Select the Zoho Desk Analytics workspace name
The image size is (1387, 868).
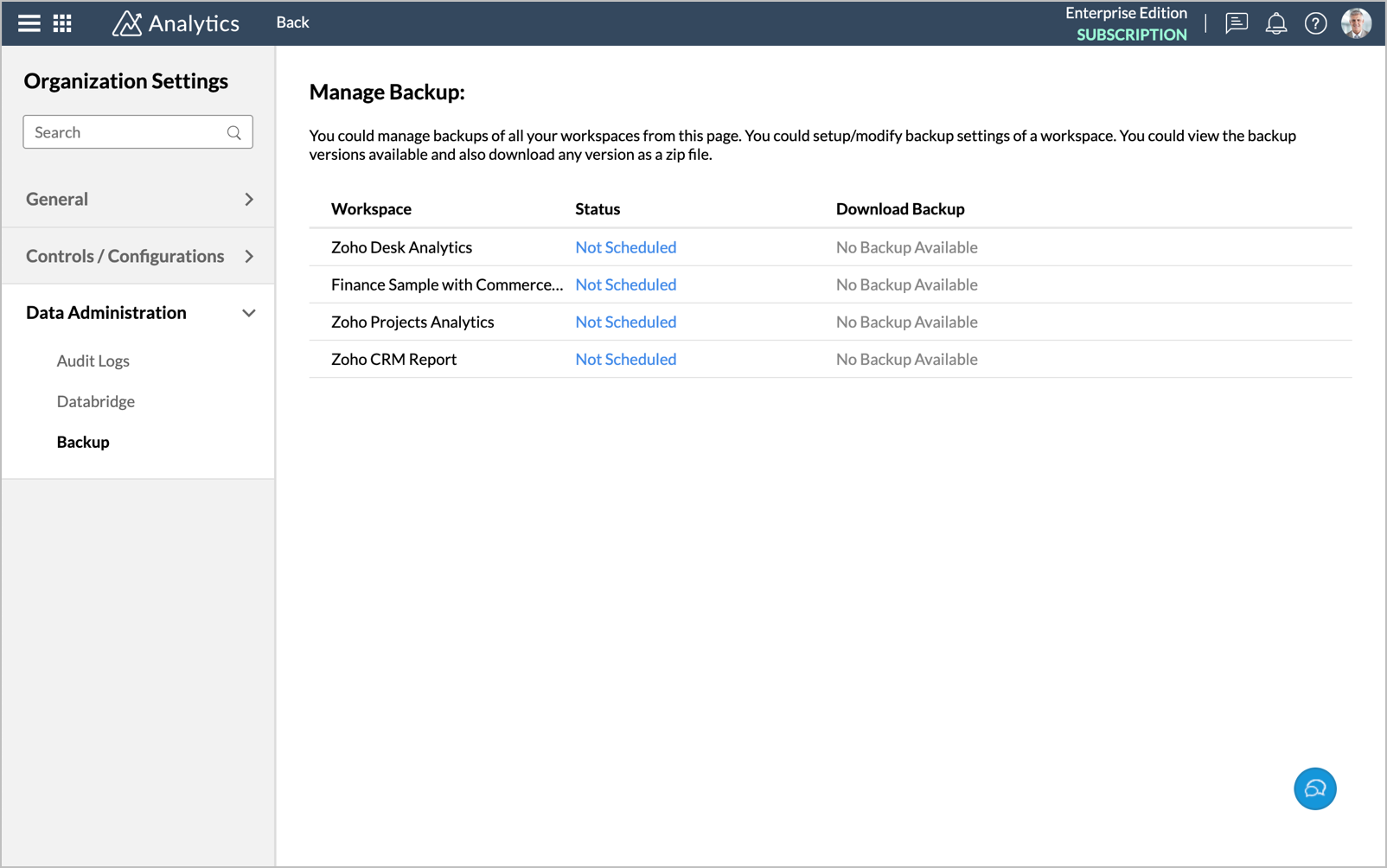[402, 247]
